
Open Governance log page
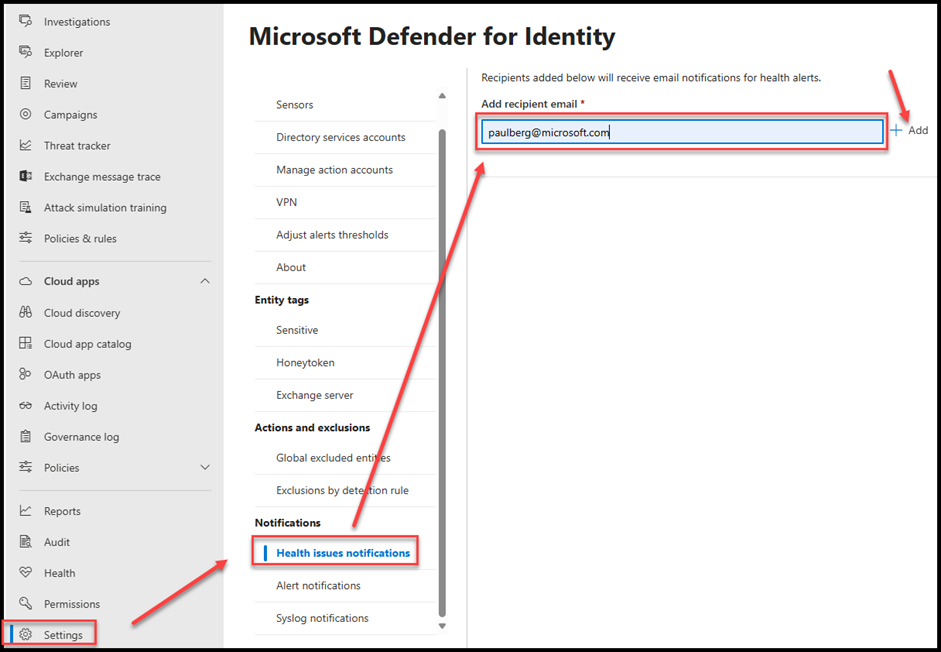coord(81,437)
